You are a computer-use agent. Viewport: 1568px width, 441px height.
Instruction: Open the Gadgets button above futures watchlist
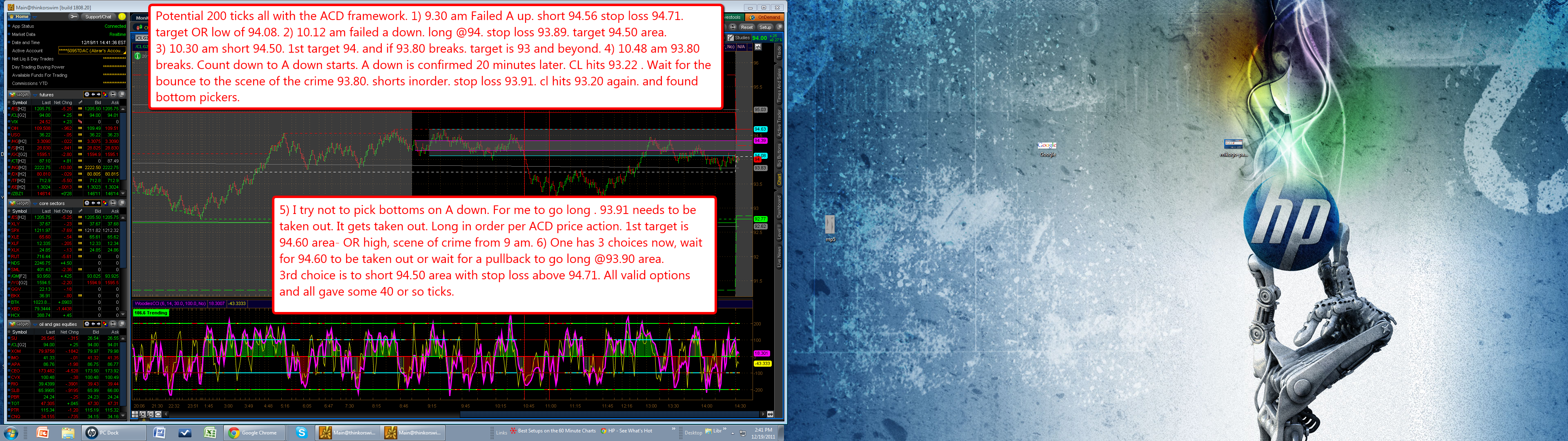[20, 94]
